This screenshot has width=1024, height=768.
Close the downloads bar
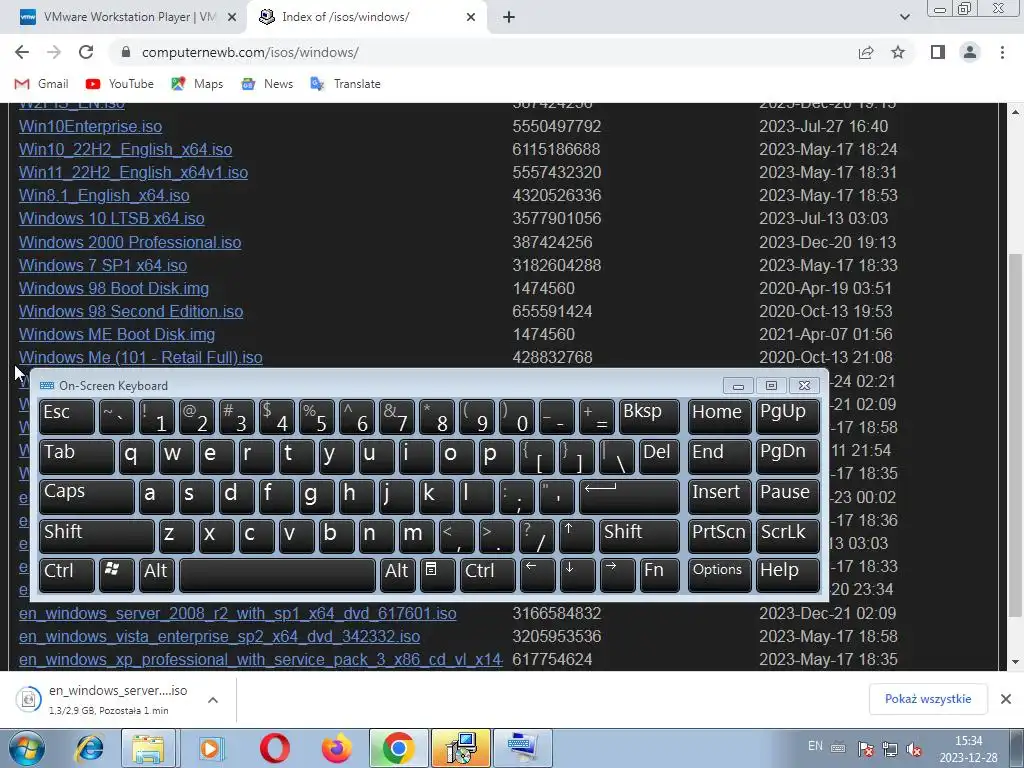pyautogui.click(x=1006, y=699)
